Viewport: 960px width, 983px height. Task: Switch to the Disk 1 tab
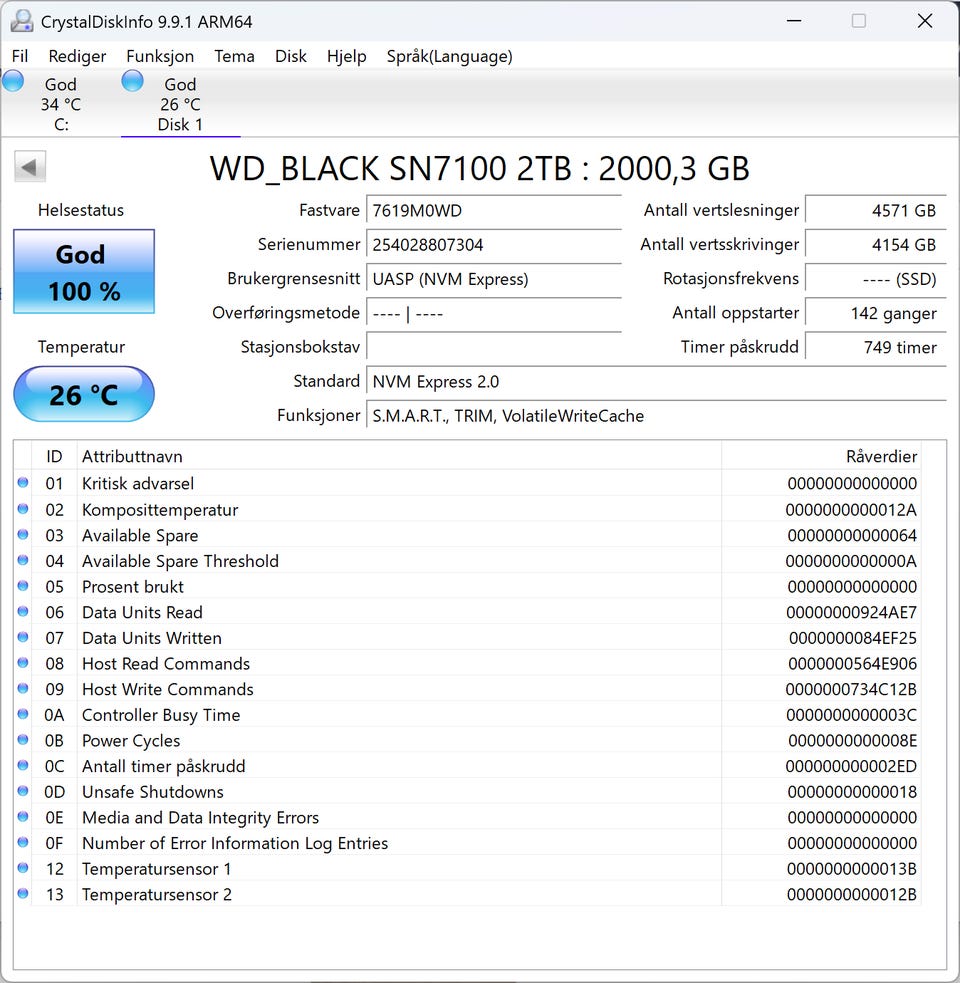coord(181,103)
